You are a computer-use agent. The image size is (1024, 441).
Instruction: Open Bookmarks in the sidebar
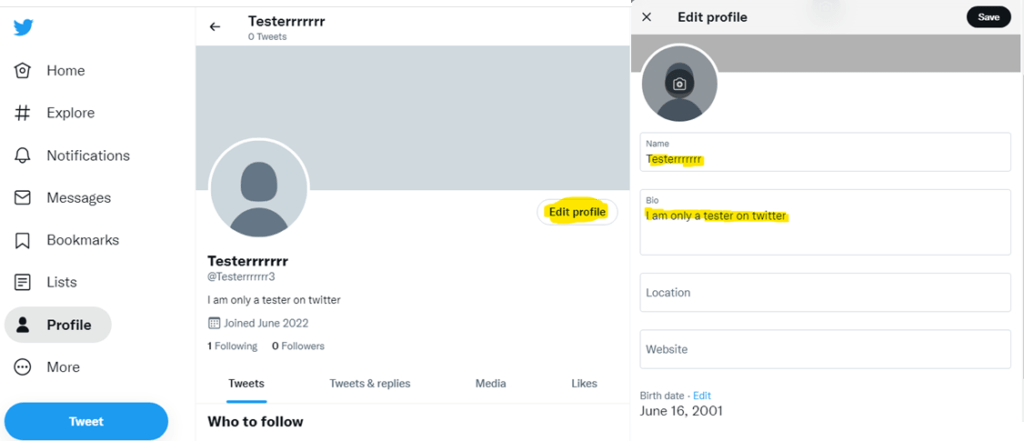67,240
